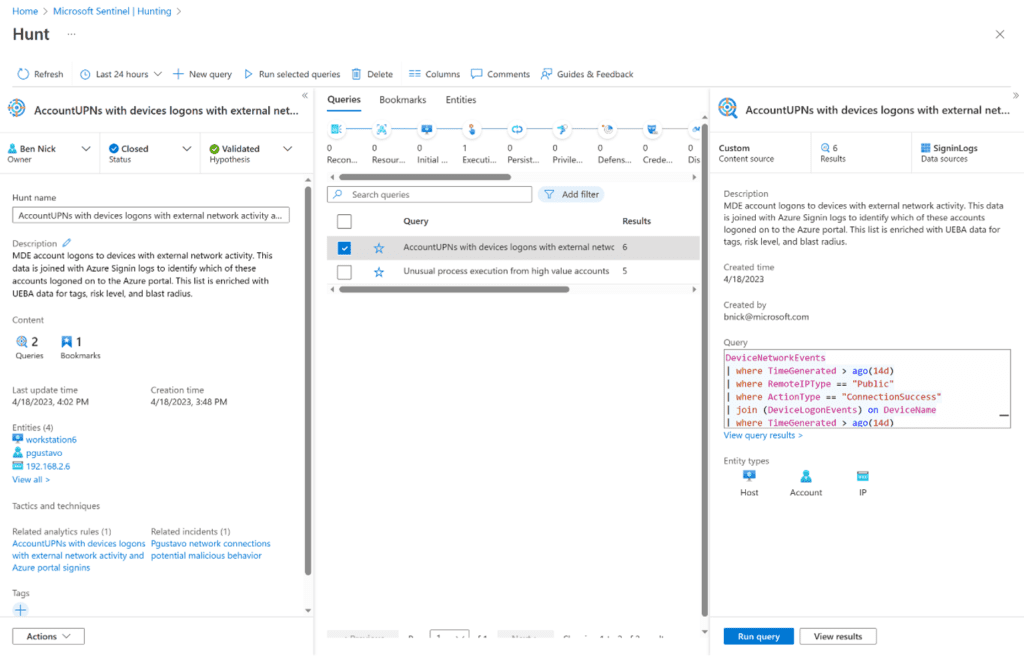Open the Closed status dropdown
This screenshot has height=656, width=1024.
point(150,149)
